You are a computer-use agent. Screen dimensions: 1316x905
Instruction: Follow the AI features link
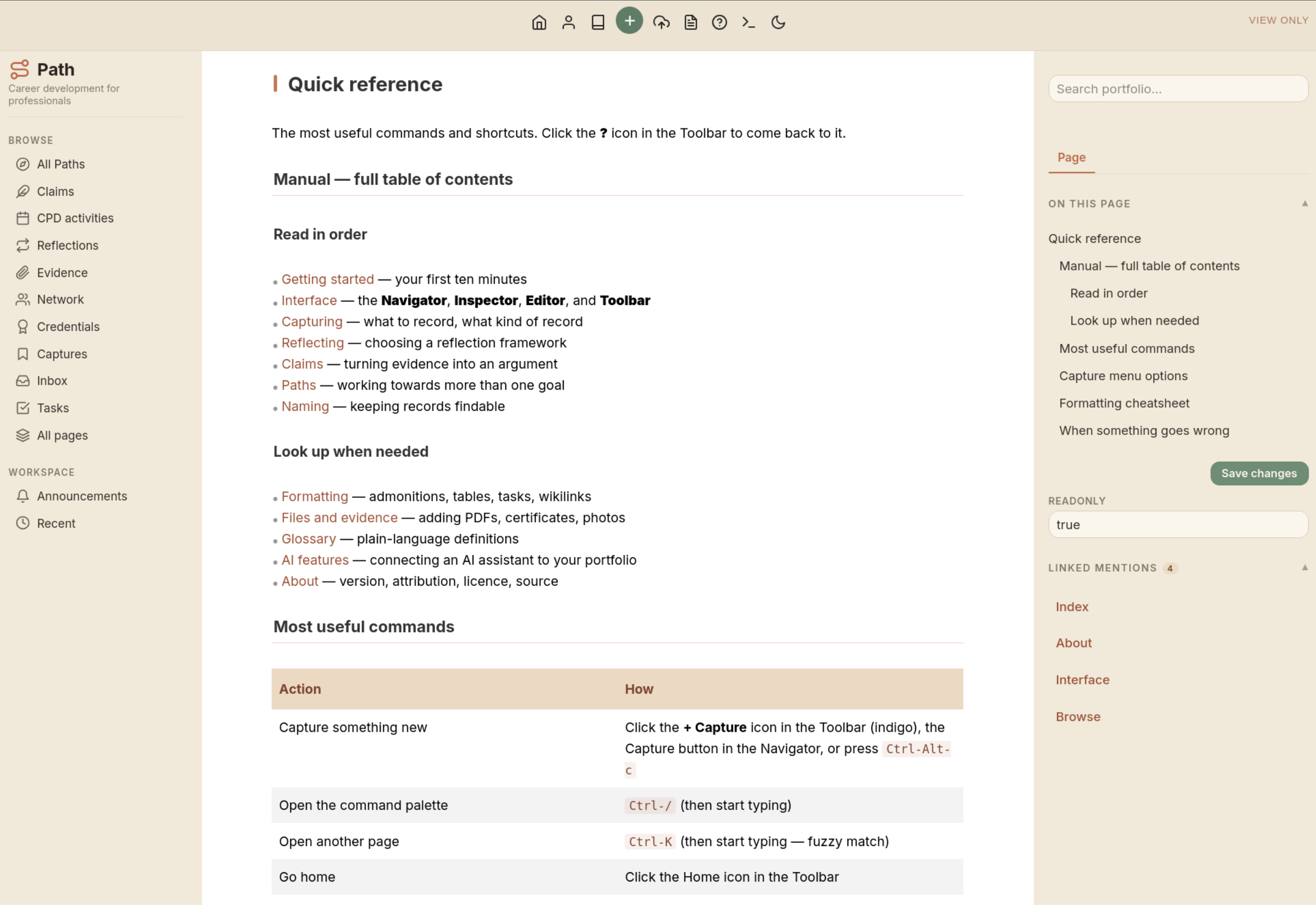tap(315, 560)
